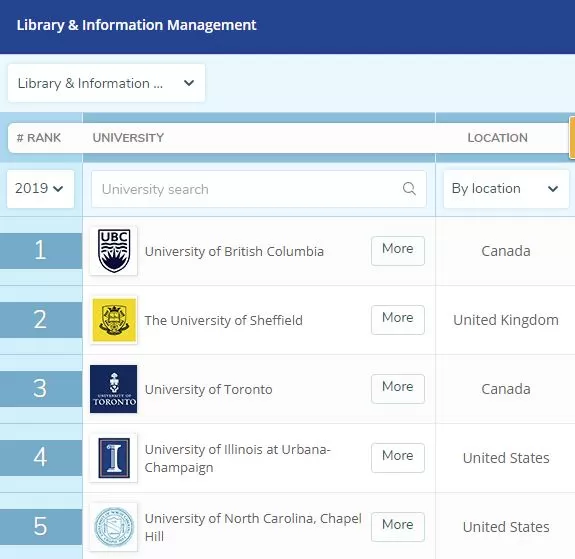Click More for The University of Sheffield
Screen dimensions: 575x559
[x=398, y=319]
